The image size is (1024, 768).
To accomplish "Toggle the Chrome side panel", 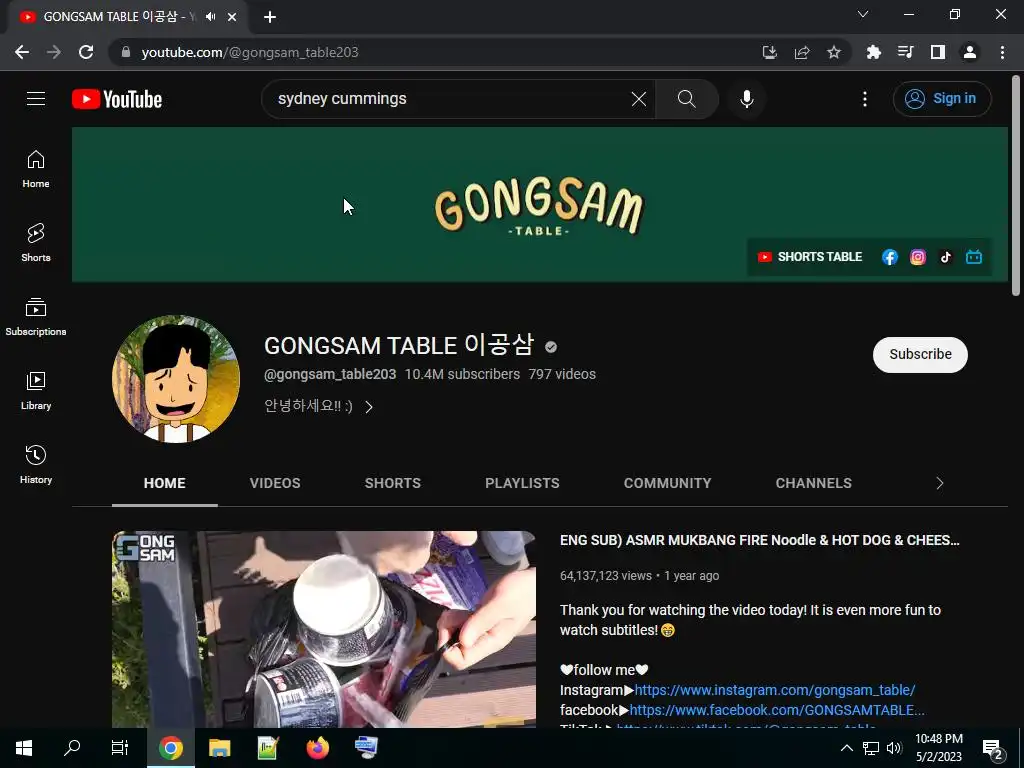I will click(x=938, y=52).
